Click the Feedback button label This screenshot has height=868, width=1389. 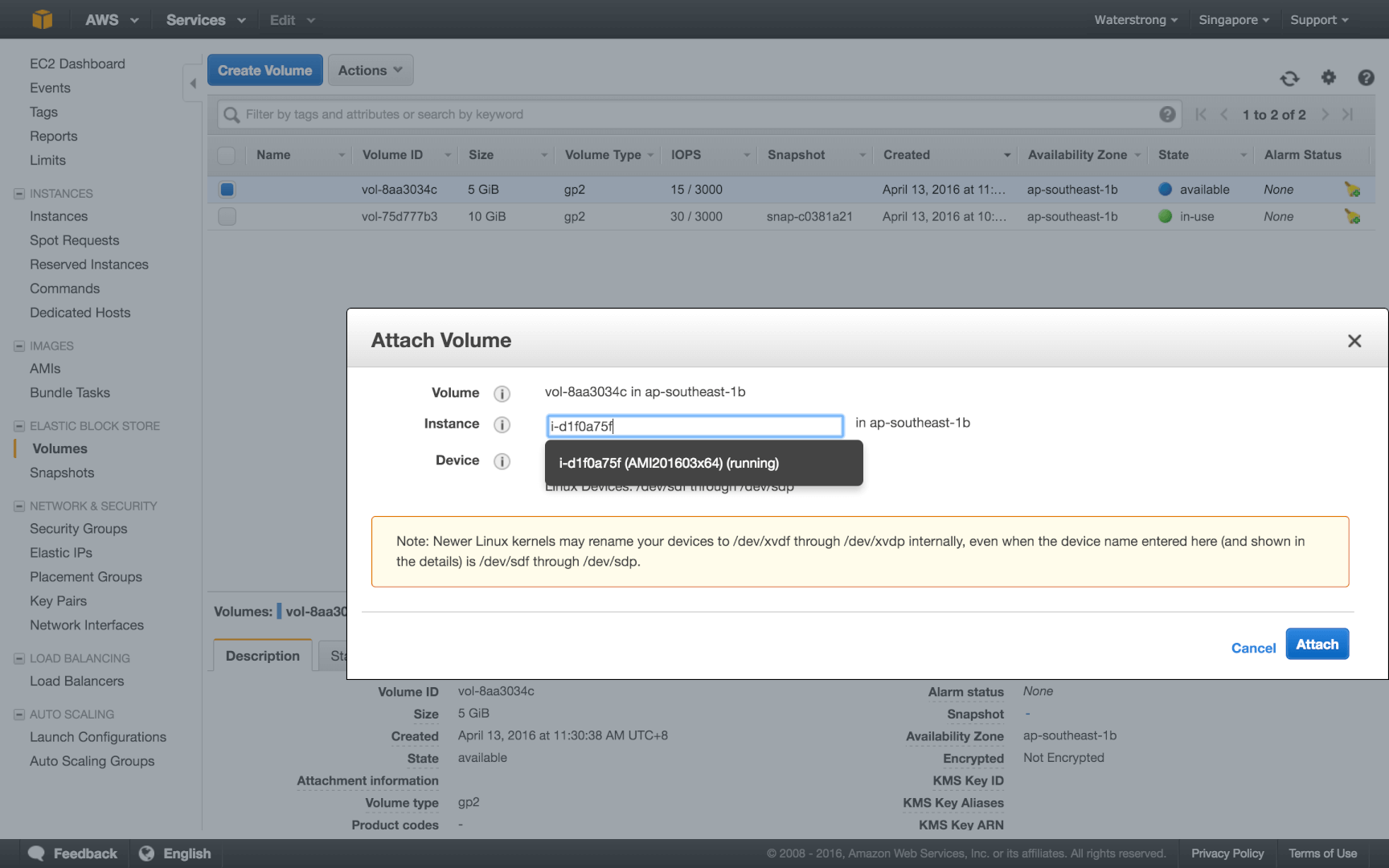tap(85, 854)
